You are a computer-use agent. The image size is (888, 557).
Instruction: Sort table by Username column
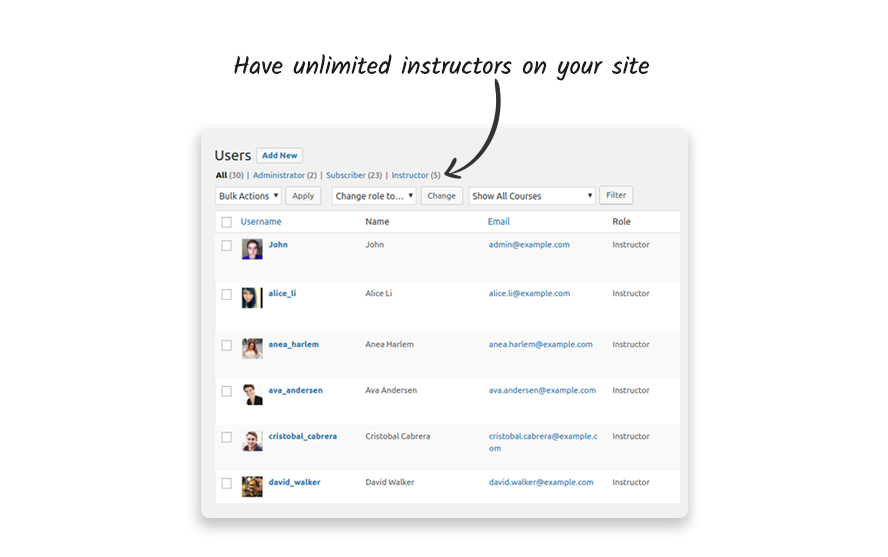[x=261, y=222]
